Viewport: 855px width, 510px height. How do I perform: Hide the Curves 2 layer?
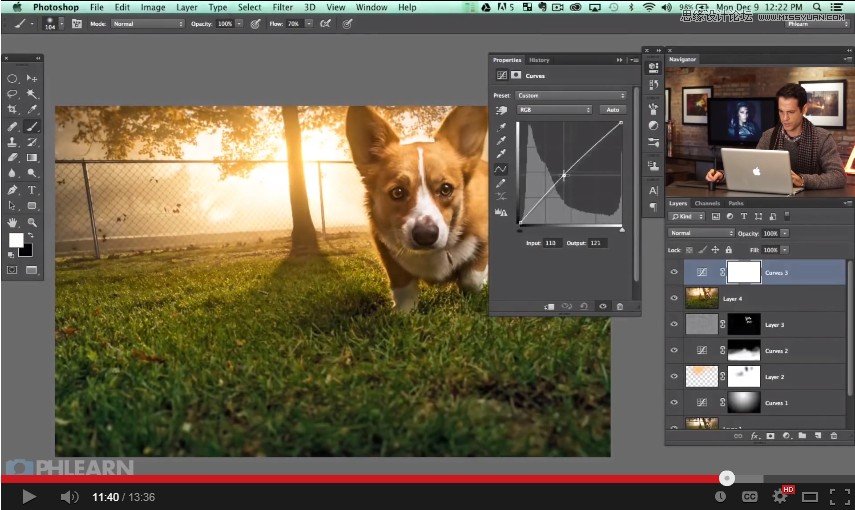pos(674,350)
